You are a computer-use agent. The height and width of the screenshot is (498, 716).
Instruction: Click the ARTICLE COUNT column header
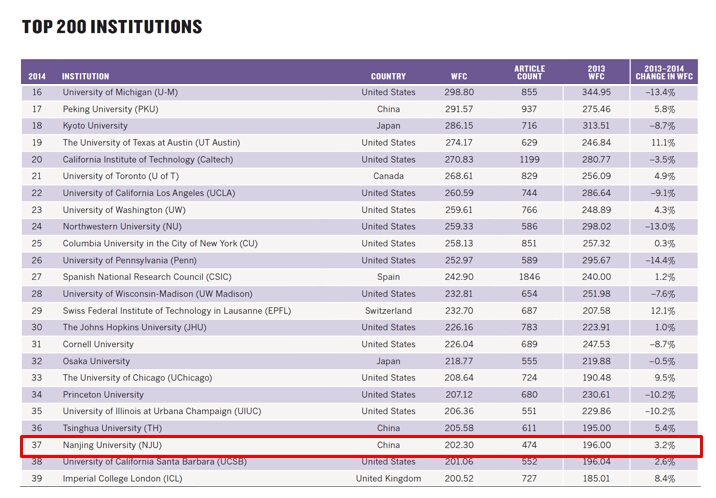pyautogui.click(x=529, y=72)
